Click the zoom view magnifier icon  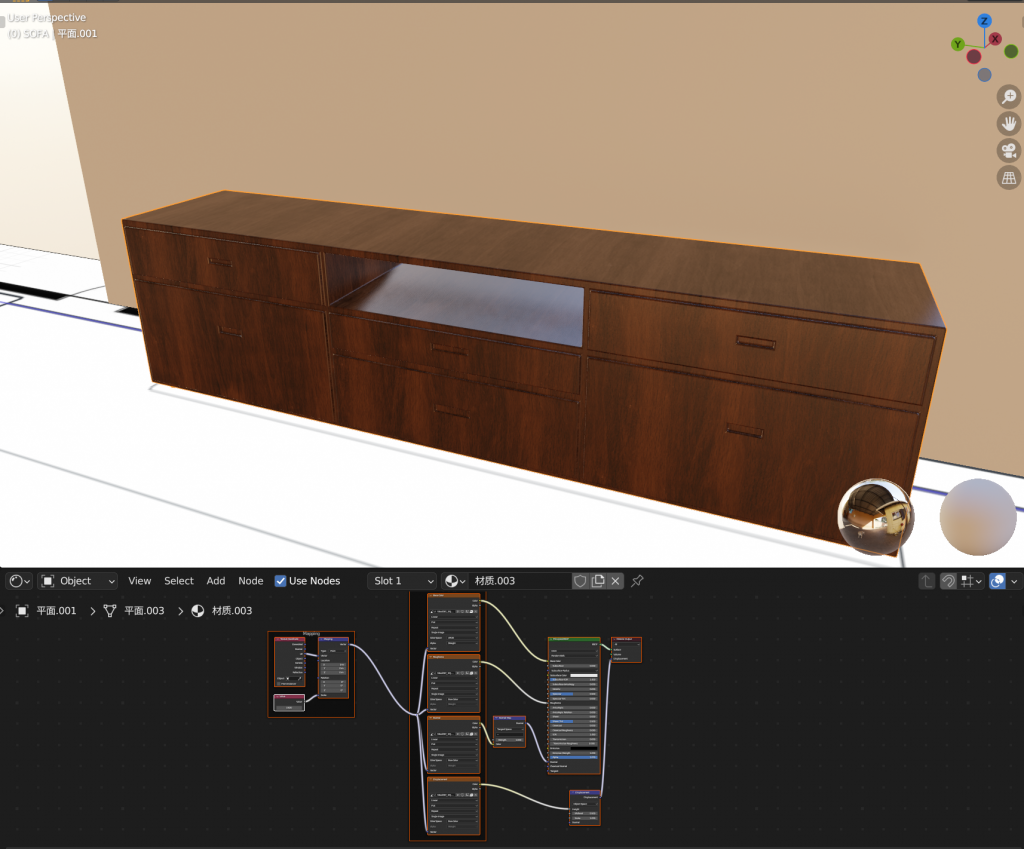click(1009, 97)
